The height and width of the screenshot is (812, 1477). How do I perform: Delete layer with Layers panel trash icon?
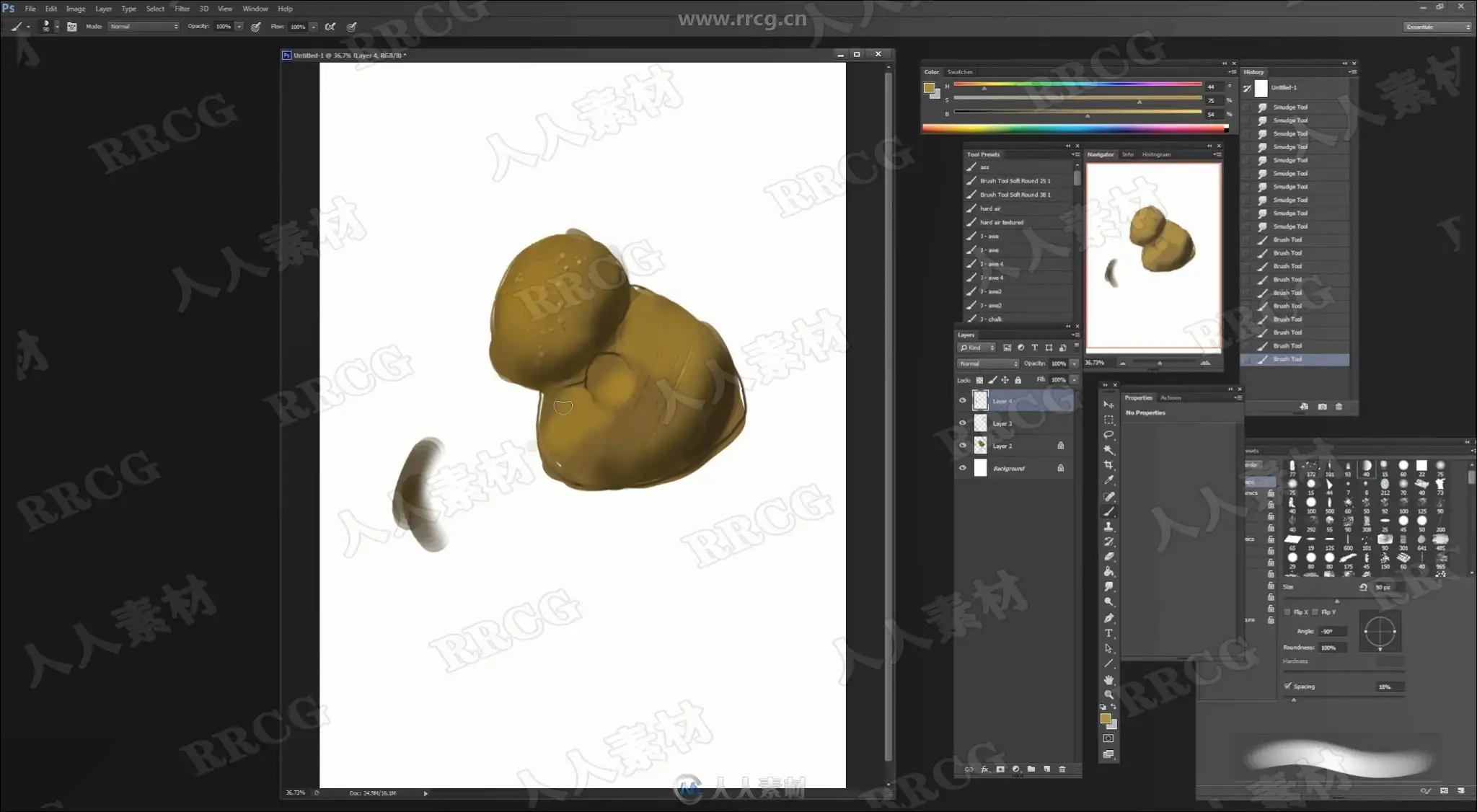click(1062, 769)
